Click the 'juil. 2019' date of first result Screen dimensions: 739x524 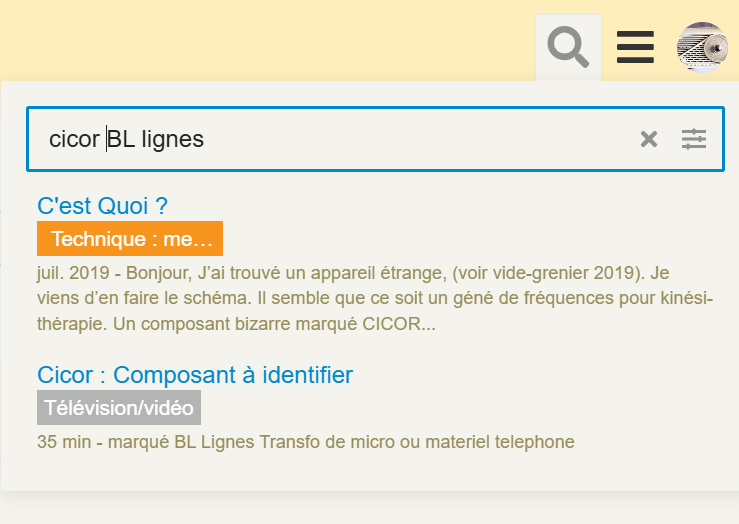[73, 273]
